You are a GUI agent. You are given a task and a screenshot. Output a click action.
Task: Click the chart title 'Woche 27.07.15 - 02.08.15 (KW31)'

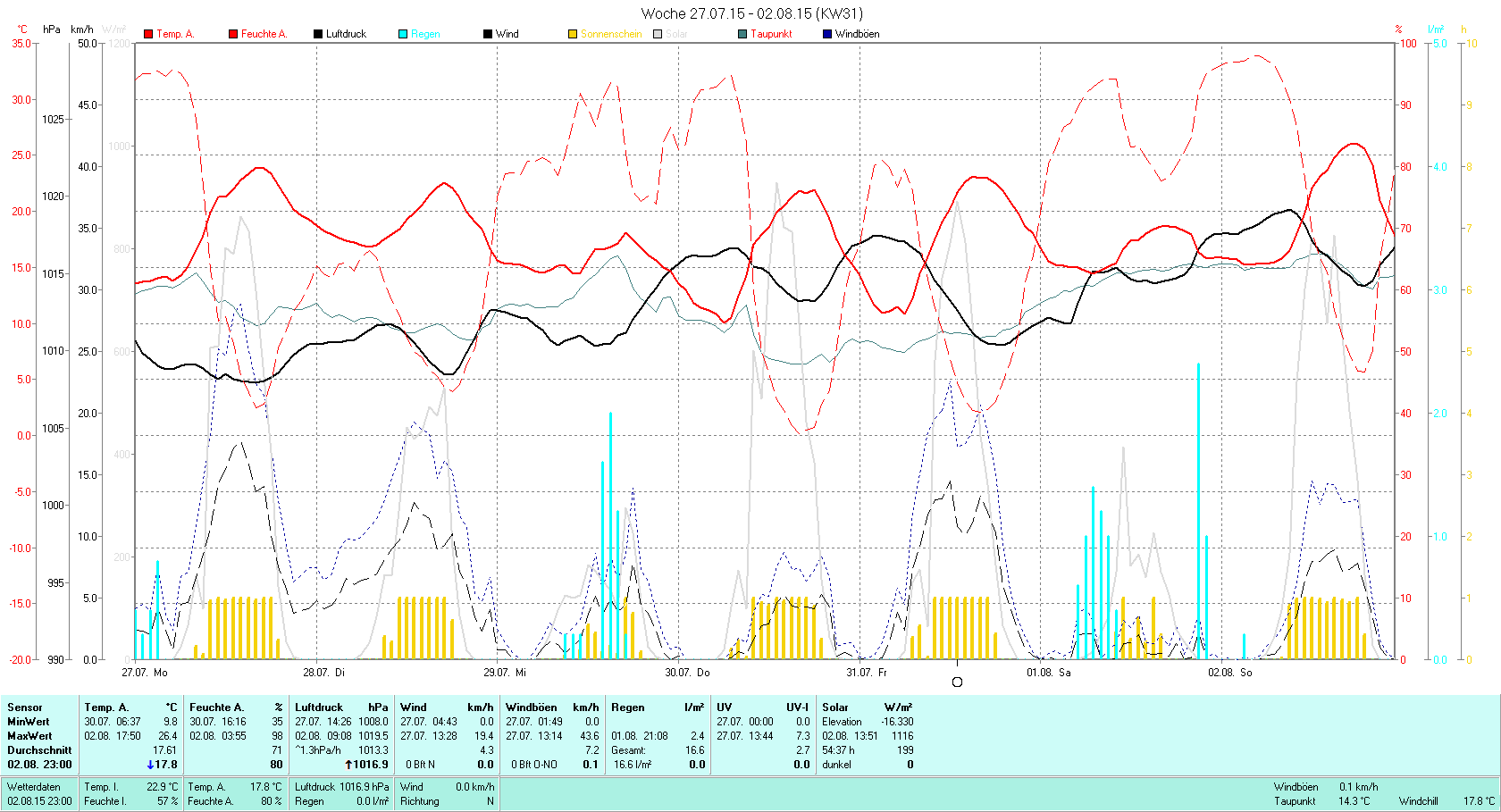[x=752, y=13]
